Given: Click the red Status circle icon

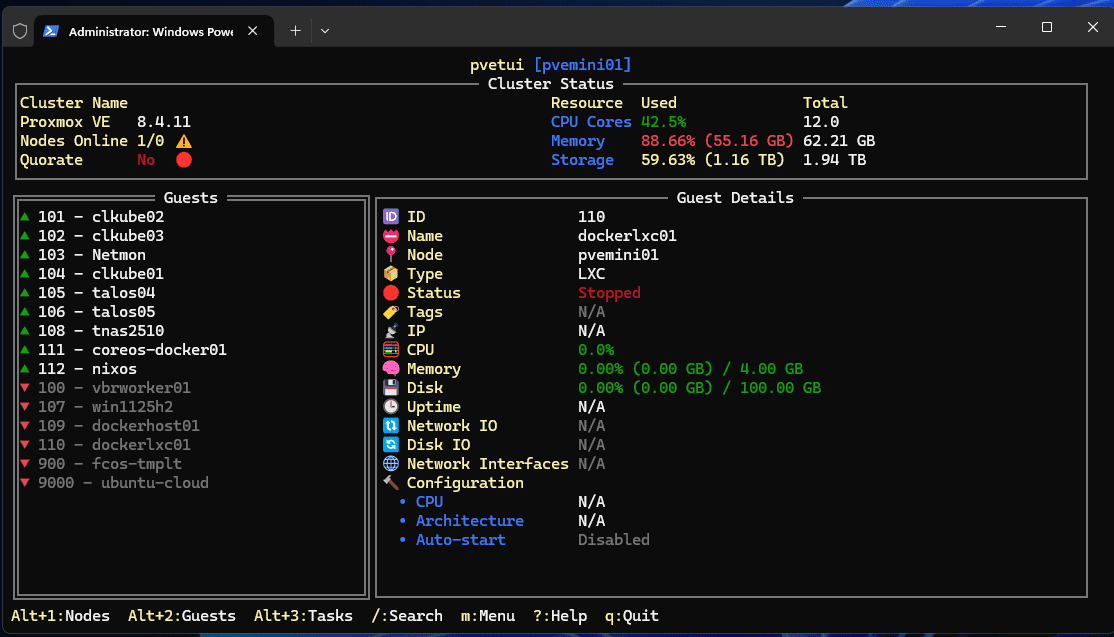Looking at the screenshot, I should pos(391,293).
